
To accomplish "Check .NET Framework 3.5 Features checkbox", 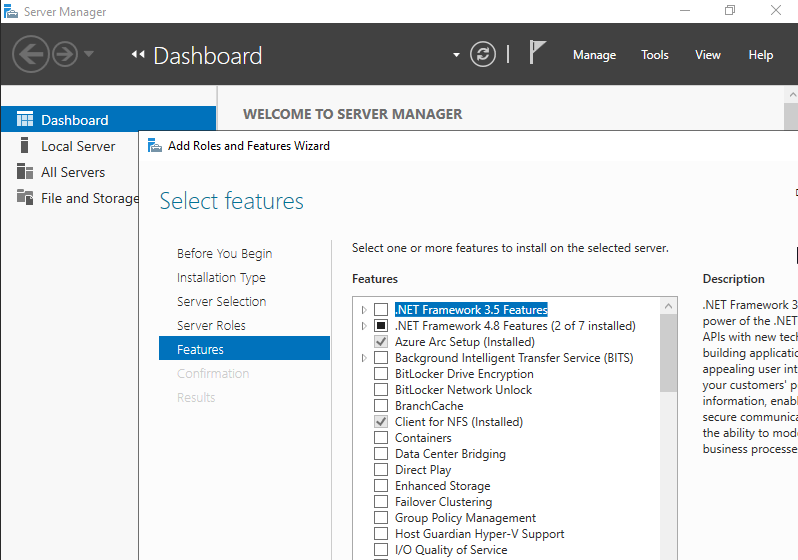I will point(381,310).
